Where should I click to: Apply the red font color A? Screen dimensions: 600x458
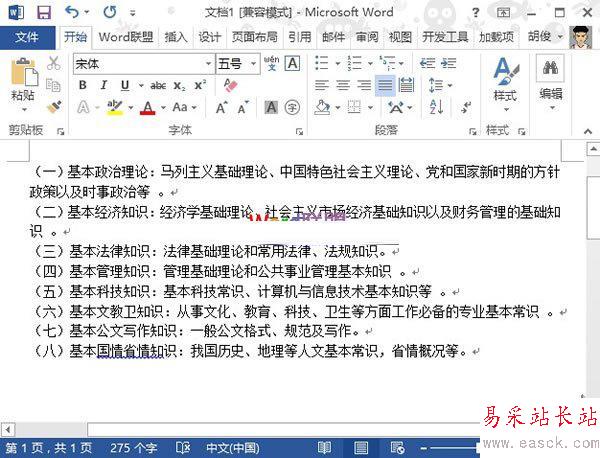[x=148, y=108]
